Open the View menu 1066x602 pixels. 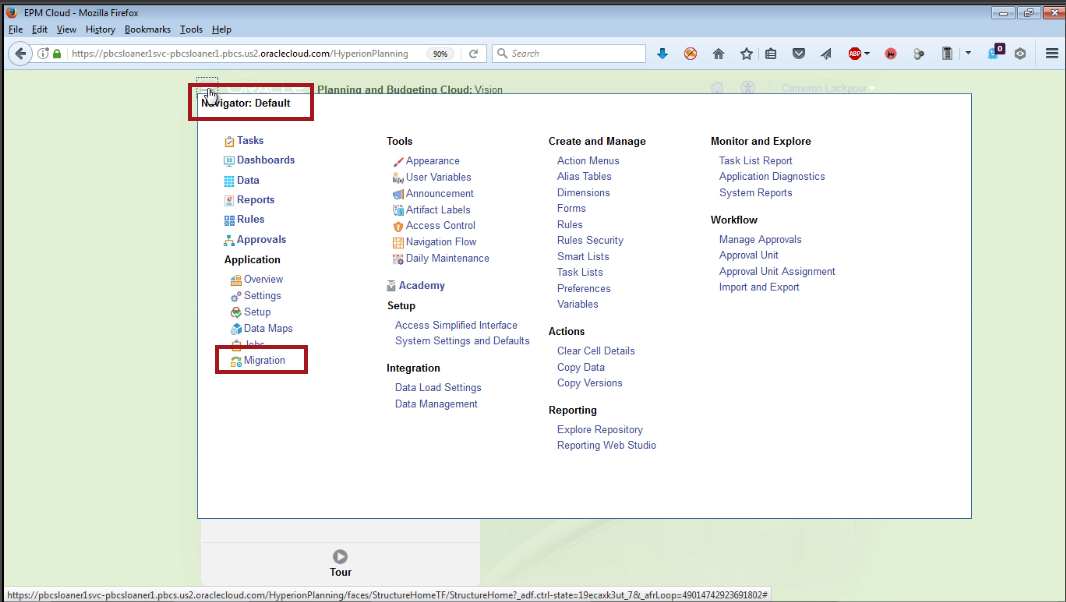(66, 30)
